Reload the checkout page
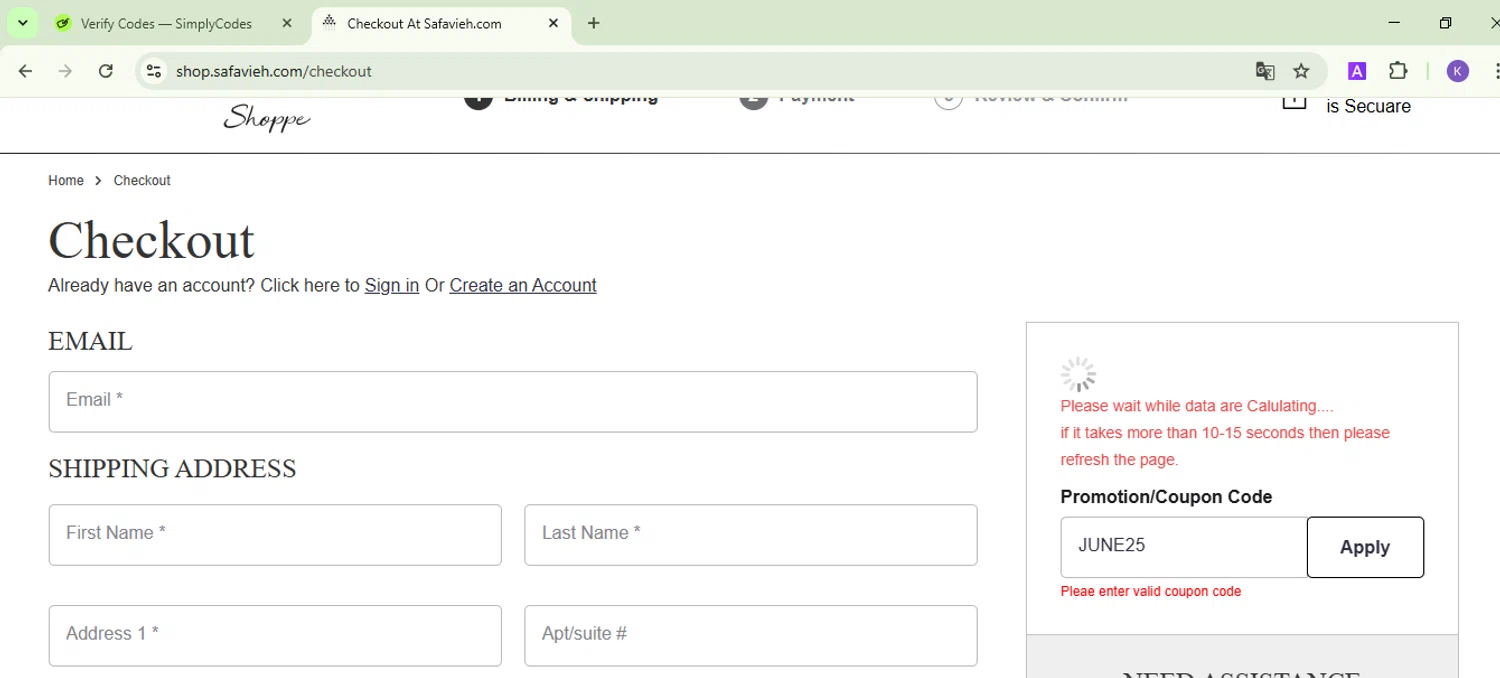 coord(106,71)
